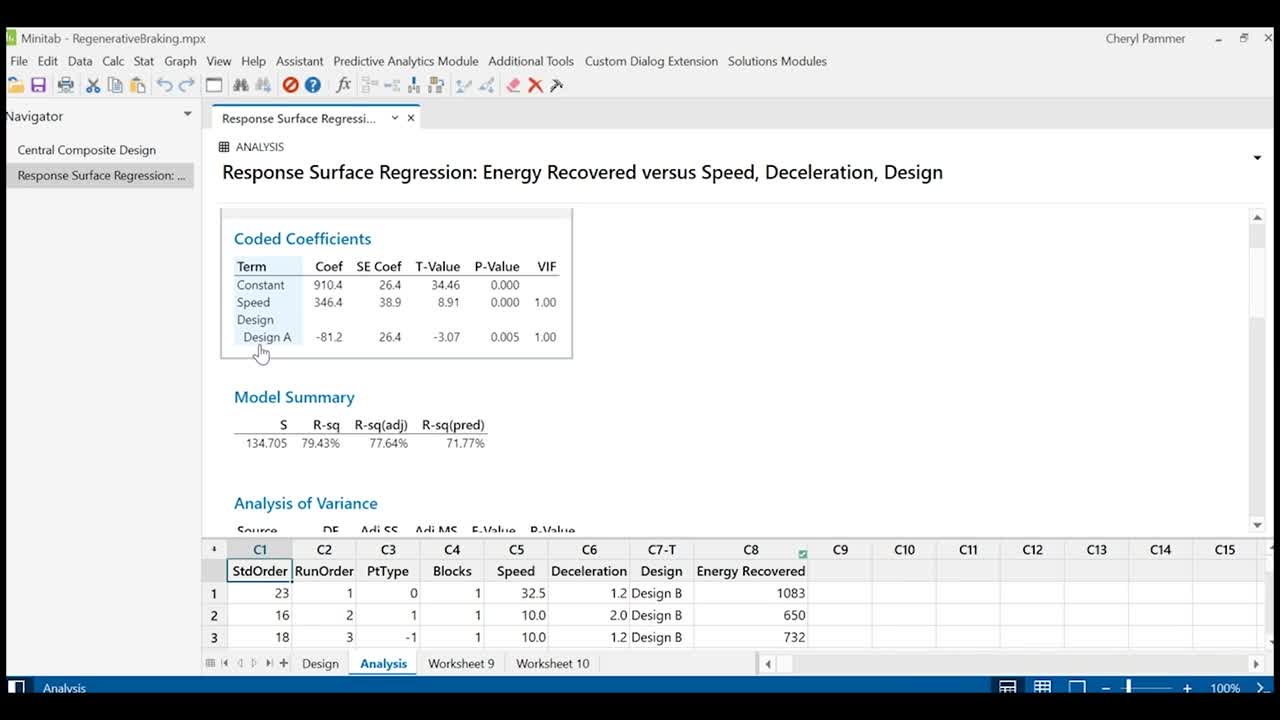
Task: Expand the output options arrow beside the title
Action: tap(1257, 158)
